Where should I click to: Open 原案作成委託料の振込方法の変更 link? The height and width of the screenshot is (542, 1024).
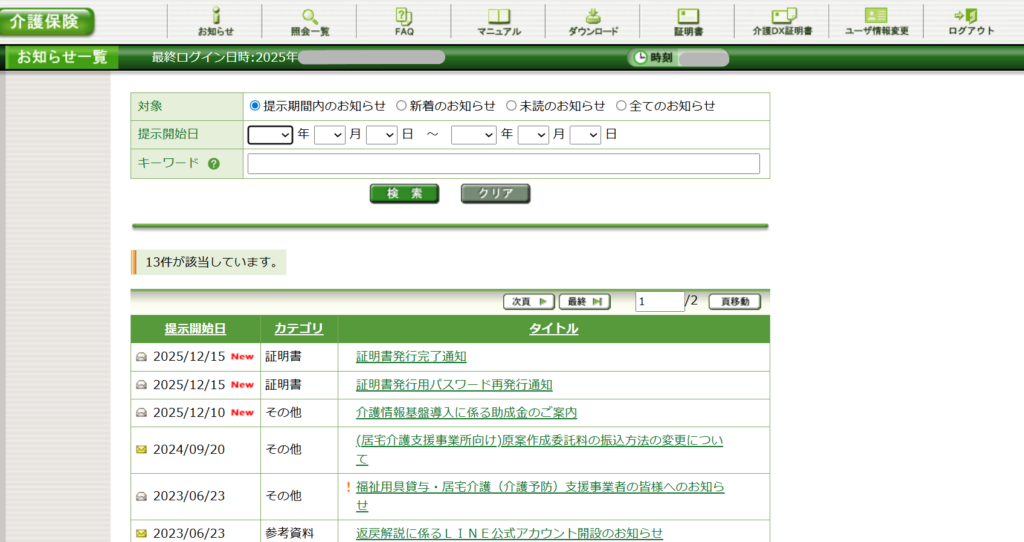pyautogui.click(x=539, y=449)
